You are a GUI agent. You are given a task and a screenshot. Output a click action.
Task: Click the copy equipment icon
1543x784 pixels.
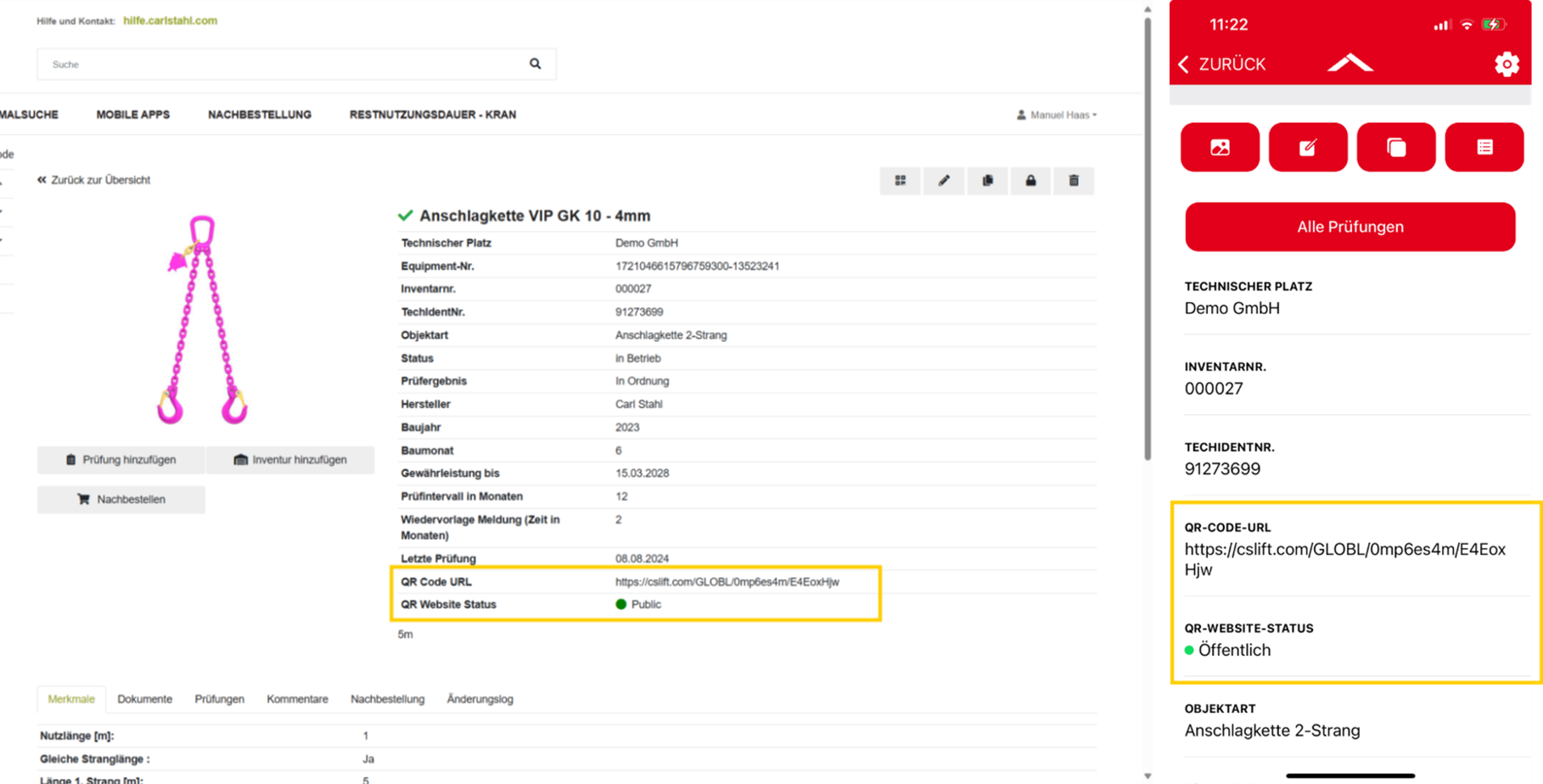click(987, 181)
